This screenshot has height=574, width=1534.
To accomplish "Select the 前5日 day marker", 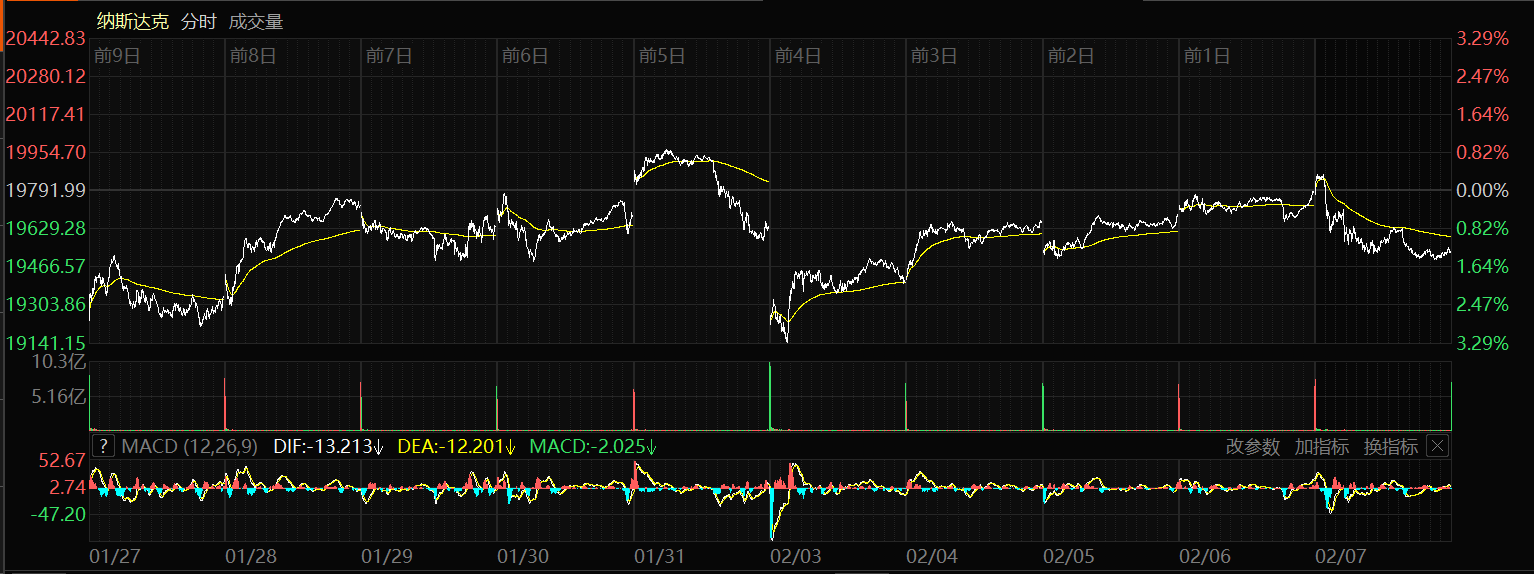I will coord(662,55).
